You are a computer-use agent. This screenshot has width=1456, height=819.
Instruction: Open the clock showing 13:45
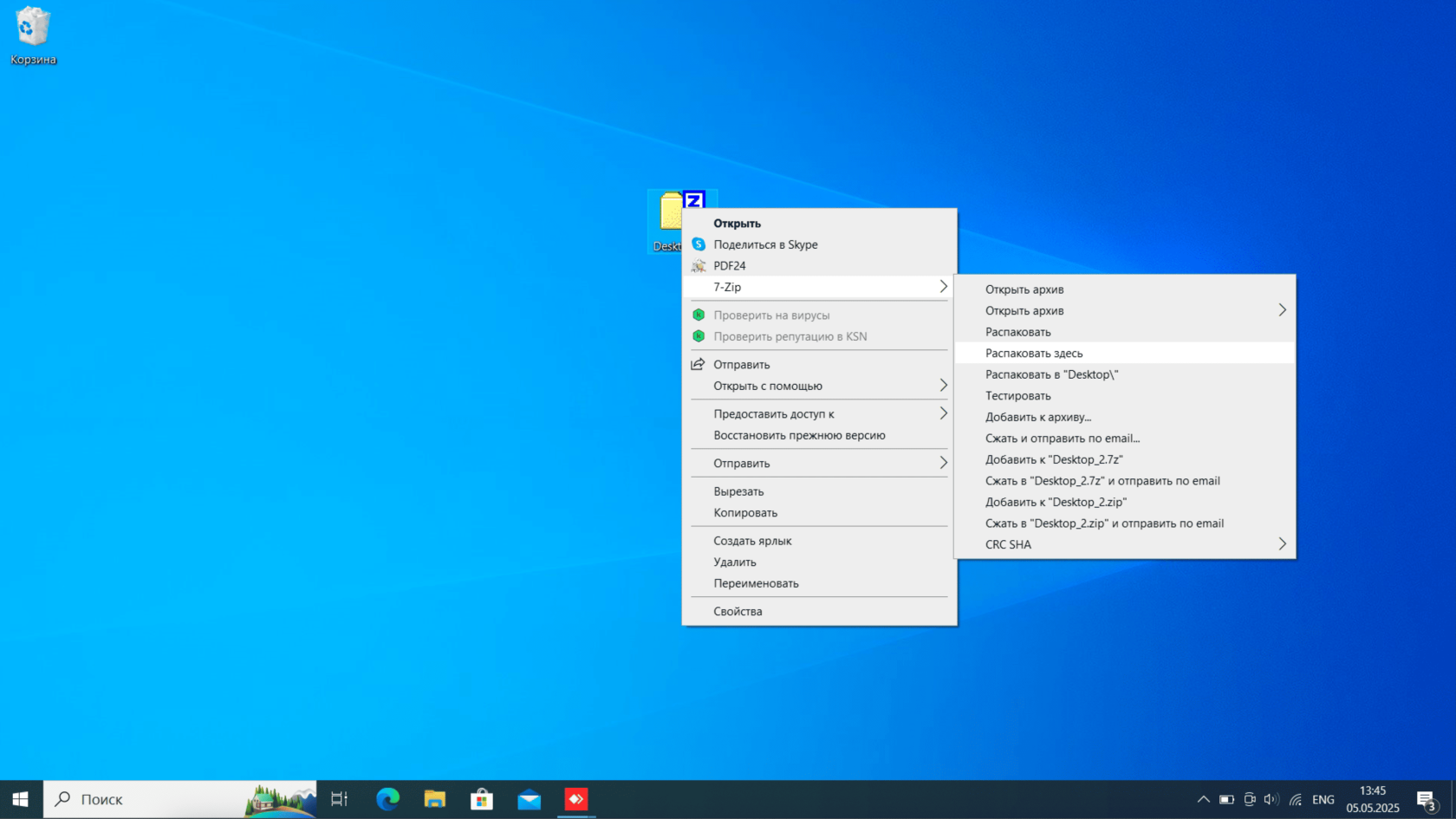pyautogui.click(x=1373, y=790)
